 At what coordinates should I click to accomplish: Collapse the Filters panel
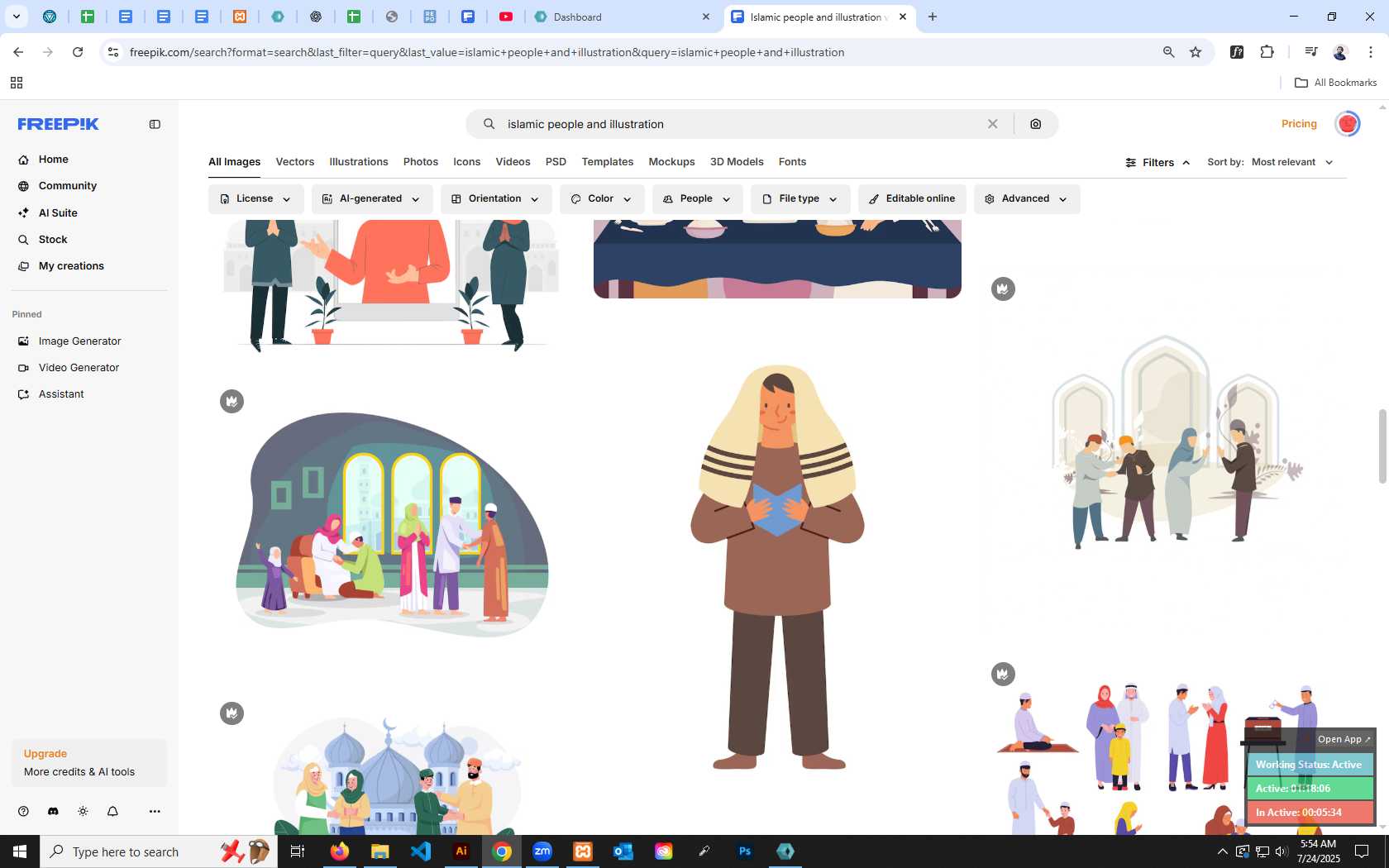pos(1157,163)
